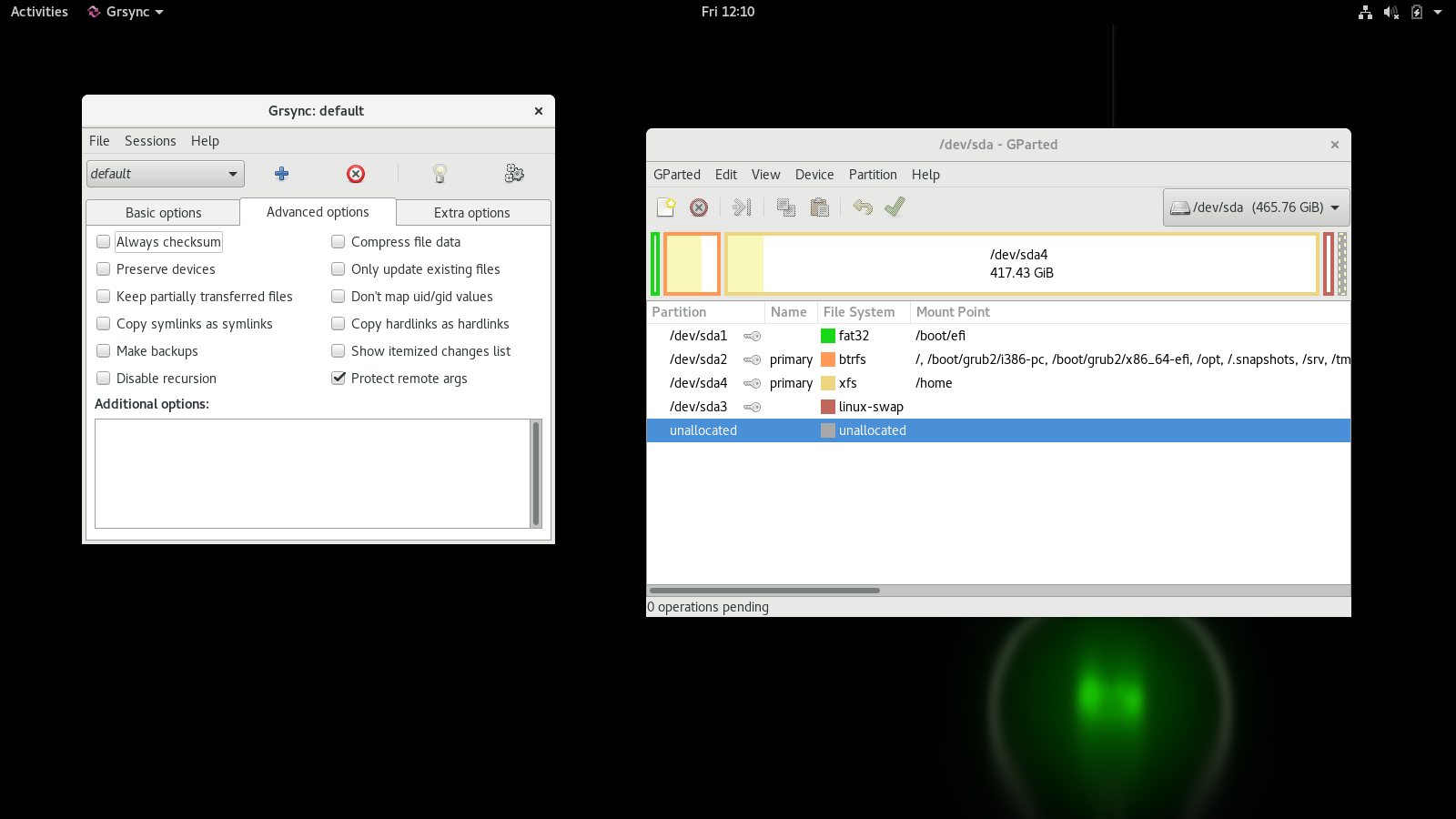Viewport: 1456px width, 819px height.
Task: Open the default session dropdown
Action: [x=166, y=174]
